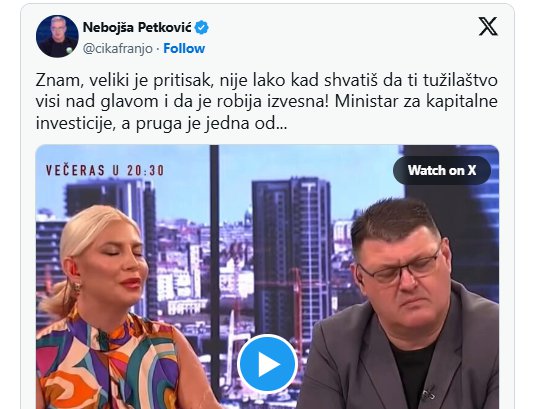Screen dimensions: 546x409
Task: Click the Watch on X button
Action: (442, 170)
